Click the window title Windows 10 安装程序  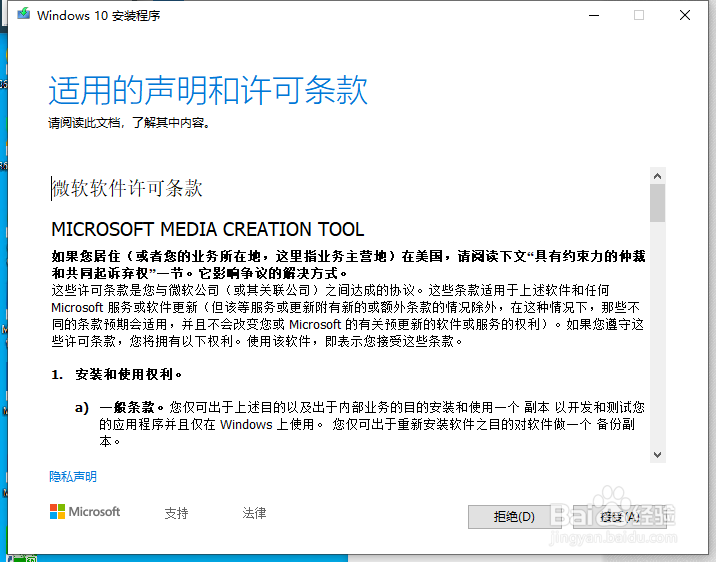coord(99,16)
